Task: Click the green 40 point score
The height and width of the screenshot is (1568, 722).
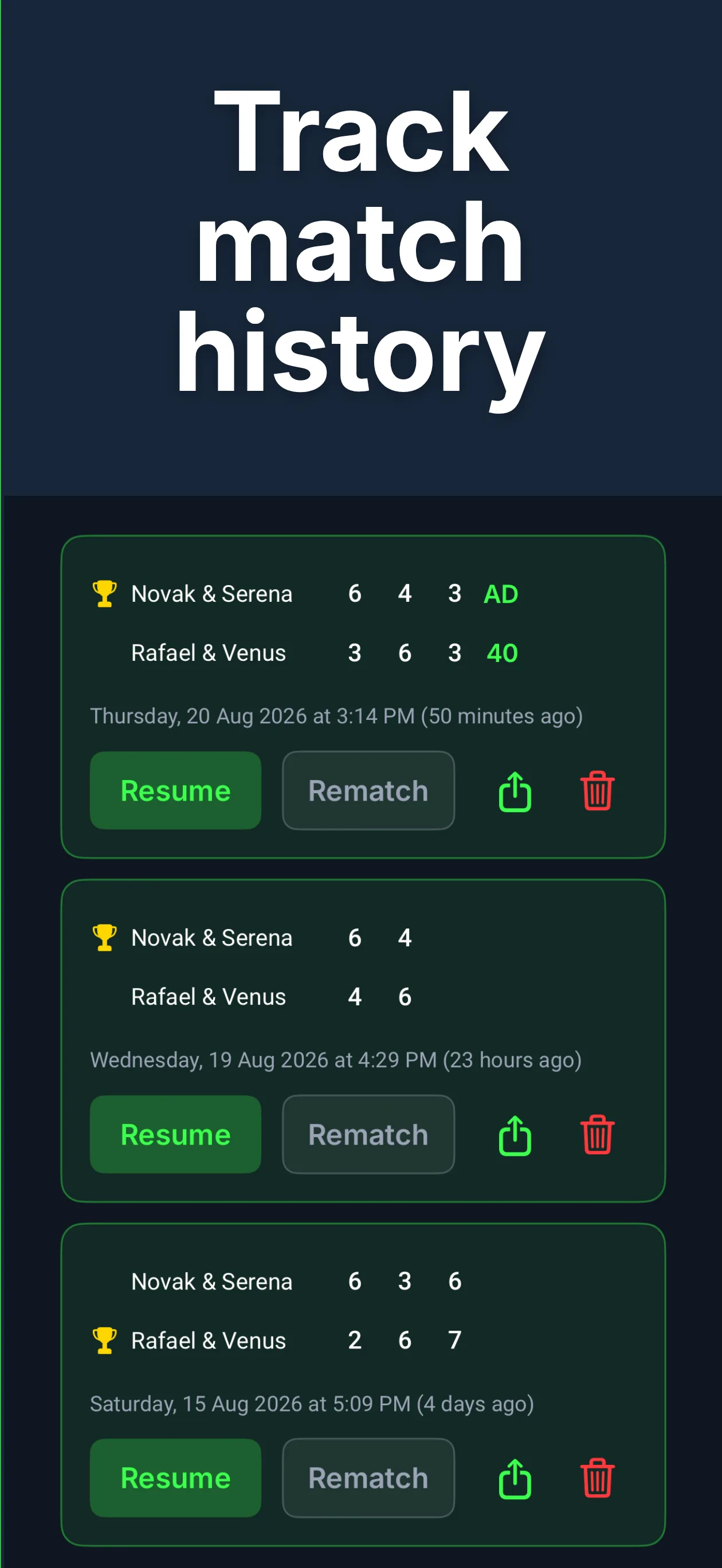Action: coord(502,653)
